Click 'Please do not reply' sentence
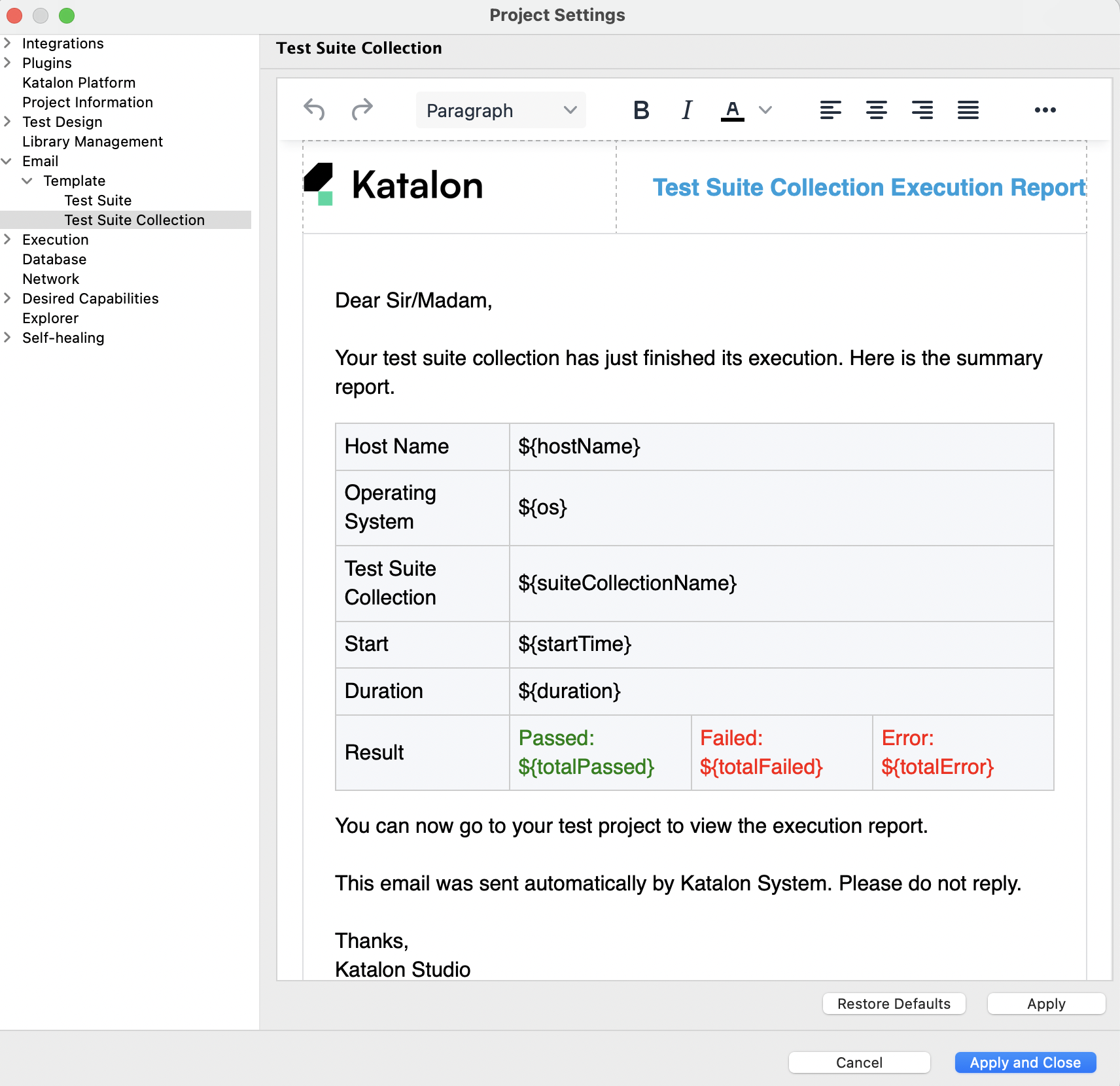This screenshot has width=1120, height=1086. pos(930,883)
